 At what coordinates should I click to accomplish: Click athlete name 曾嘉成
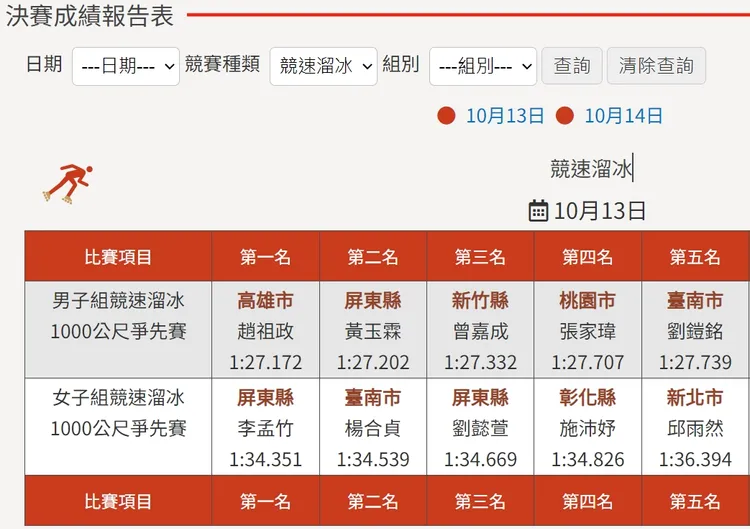point(480,331)
